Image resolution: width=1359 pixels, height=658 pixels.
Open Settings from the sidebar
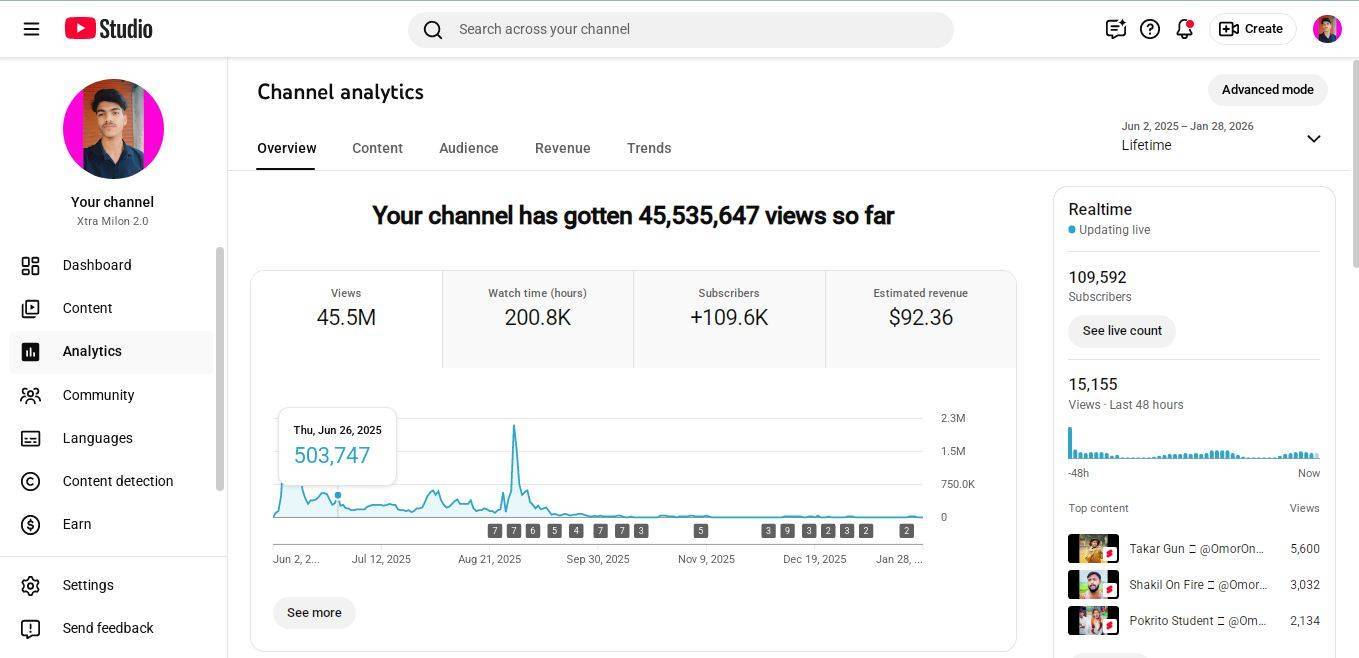[88, 585]
